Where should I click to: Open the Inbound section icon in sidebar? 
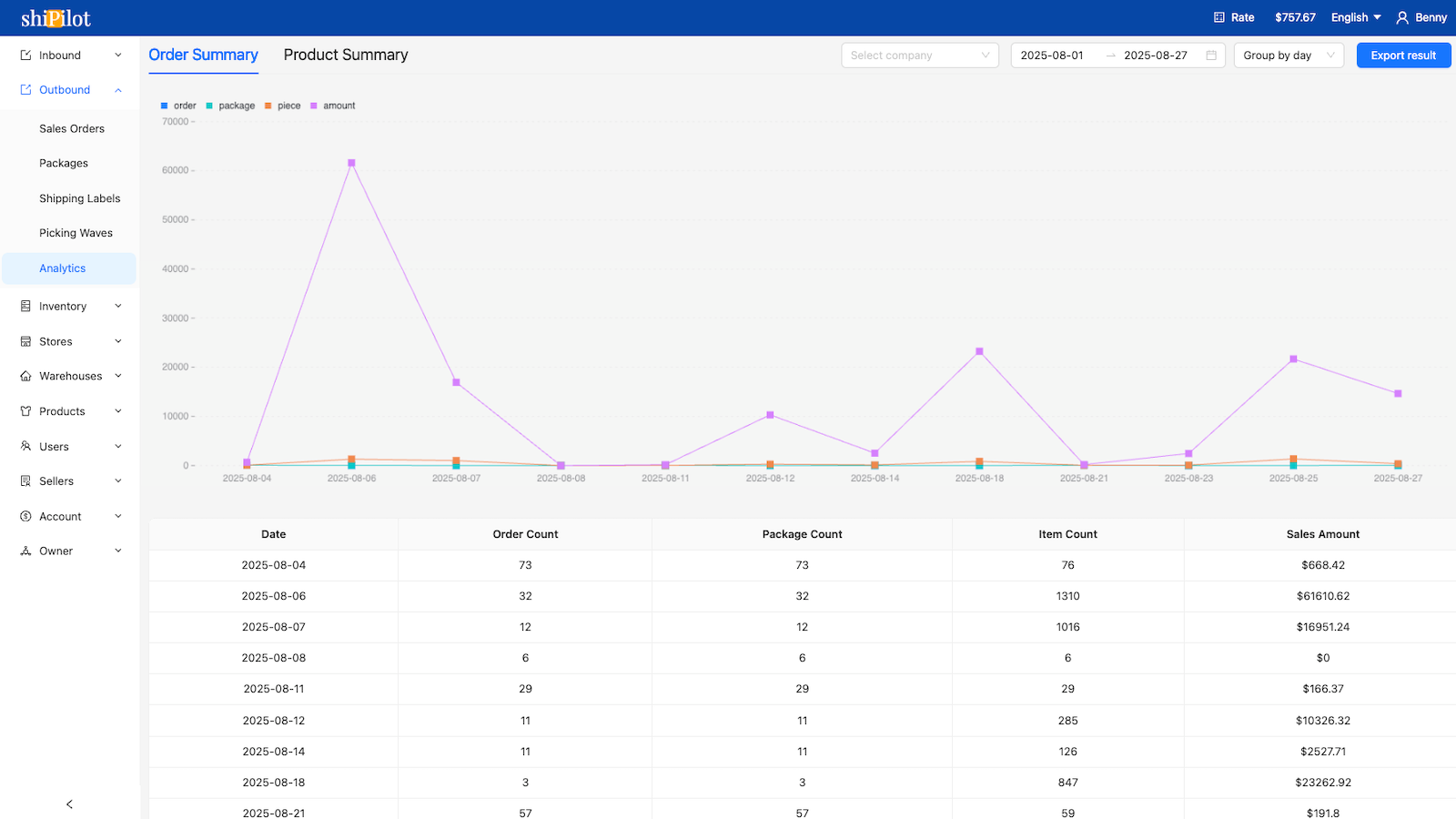tap(25, 55)
